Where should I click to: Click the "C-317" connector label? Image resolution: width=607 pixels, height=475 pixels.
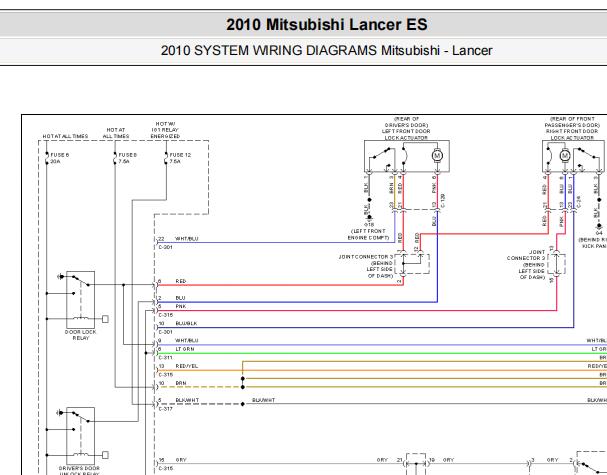tap(165, 409)
